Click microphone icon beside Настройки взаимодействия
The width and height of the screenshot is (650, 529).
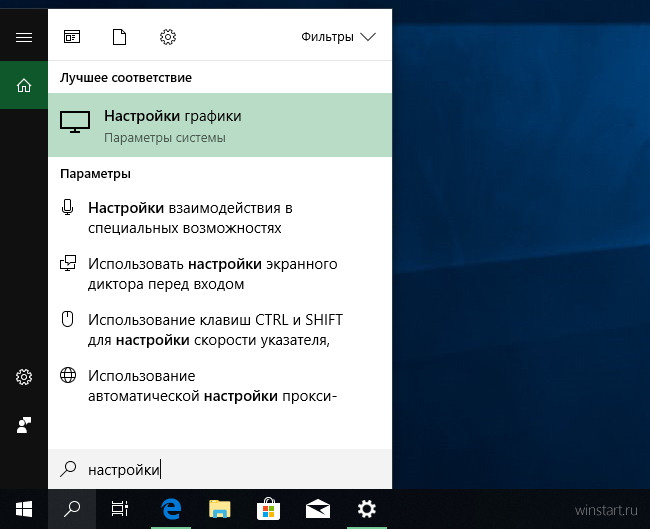(x=68, y=207)
